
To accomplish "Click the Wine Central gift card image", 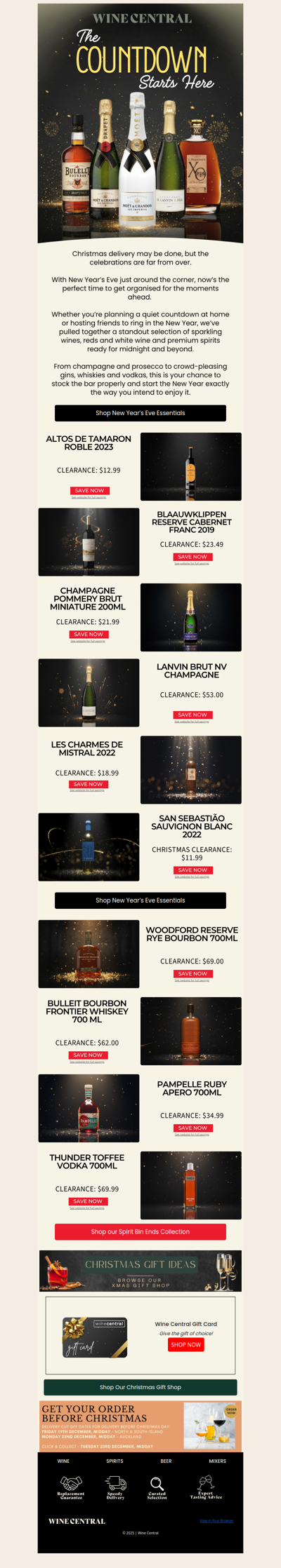I will [95, 1338].
